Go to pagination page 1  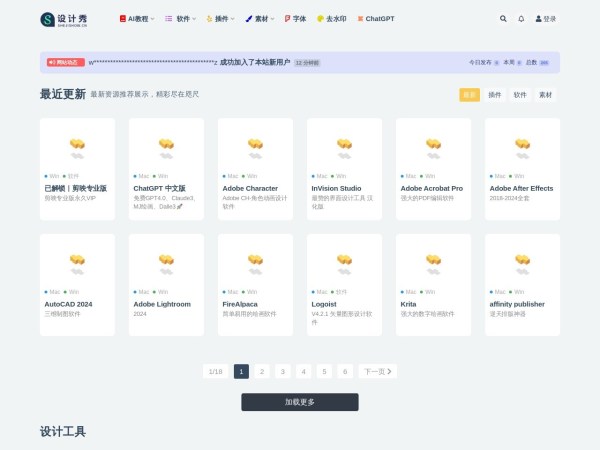[x=241, y=371]
